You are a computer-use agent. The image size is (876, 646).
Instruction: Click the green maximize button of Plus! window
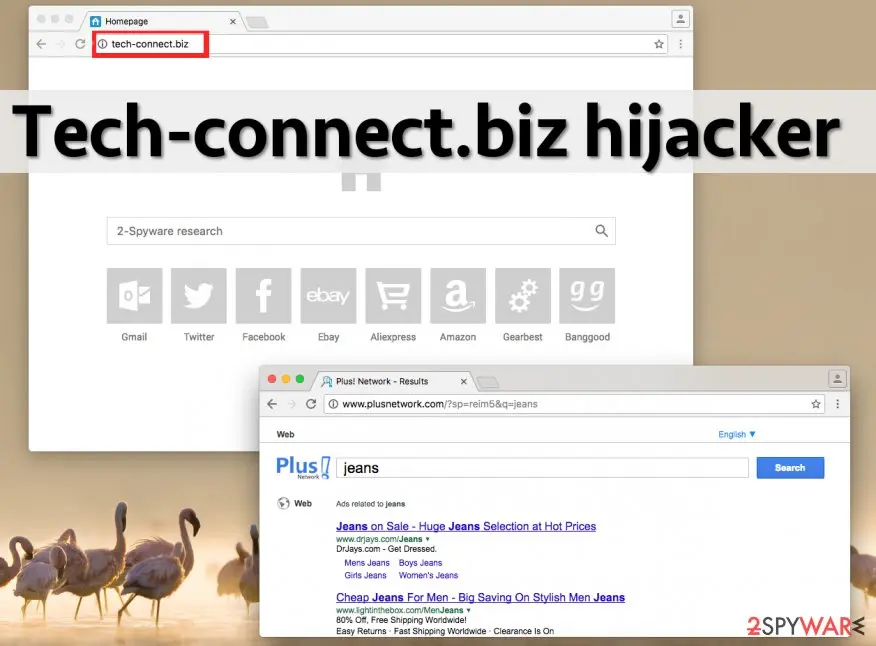pos(300,379)
